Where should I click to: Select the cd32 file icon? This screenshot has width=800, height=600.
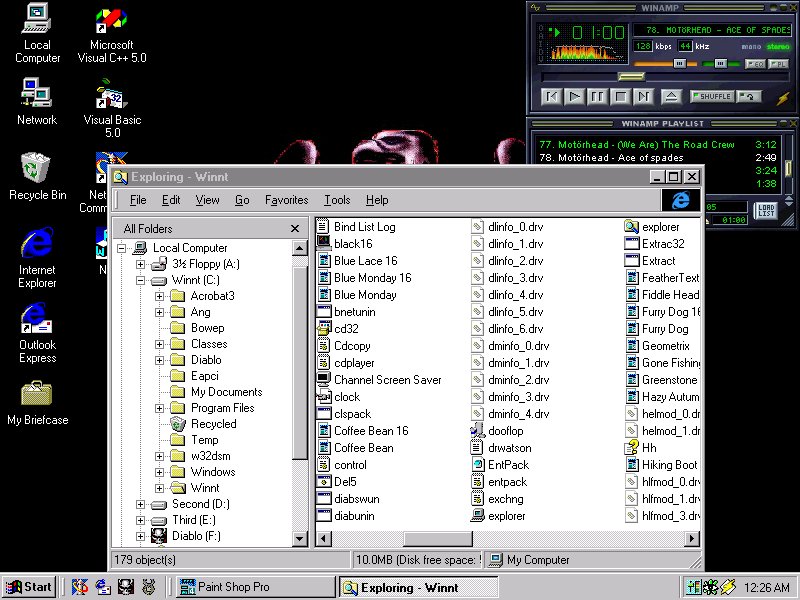[323, 329]
